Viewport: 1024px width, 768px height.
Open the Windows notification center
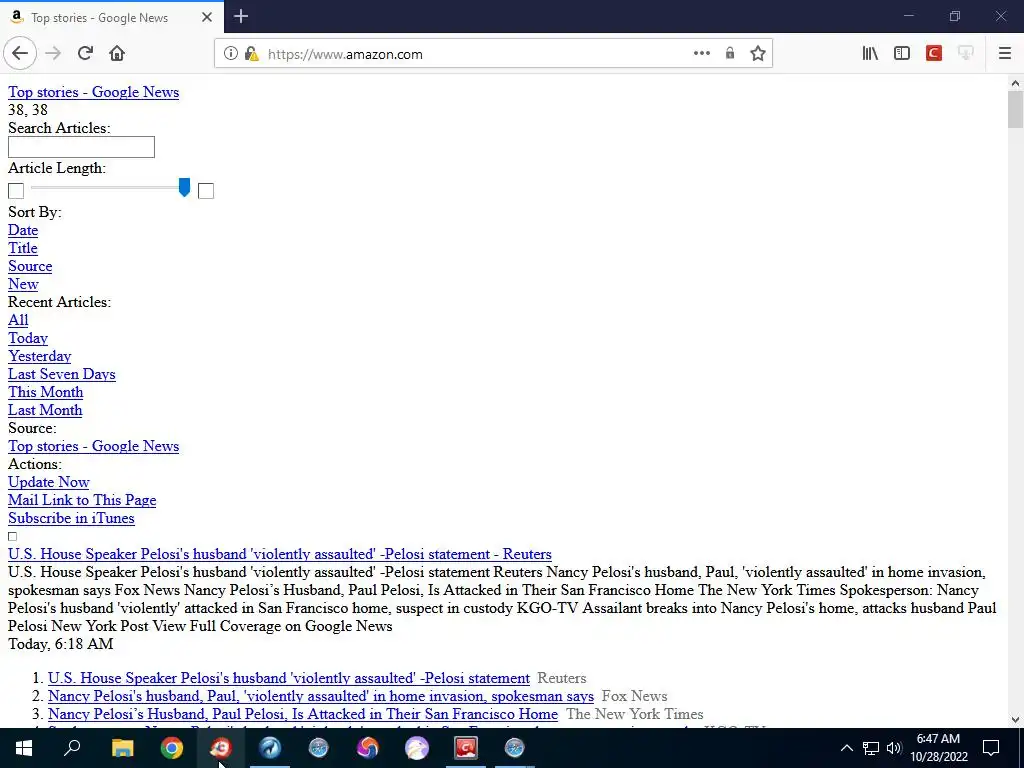pos(991,748)
